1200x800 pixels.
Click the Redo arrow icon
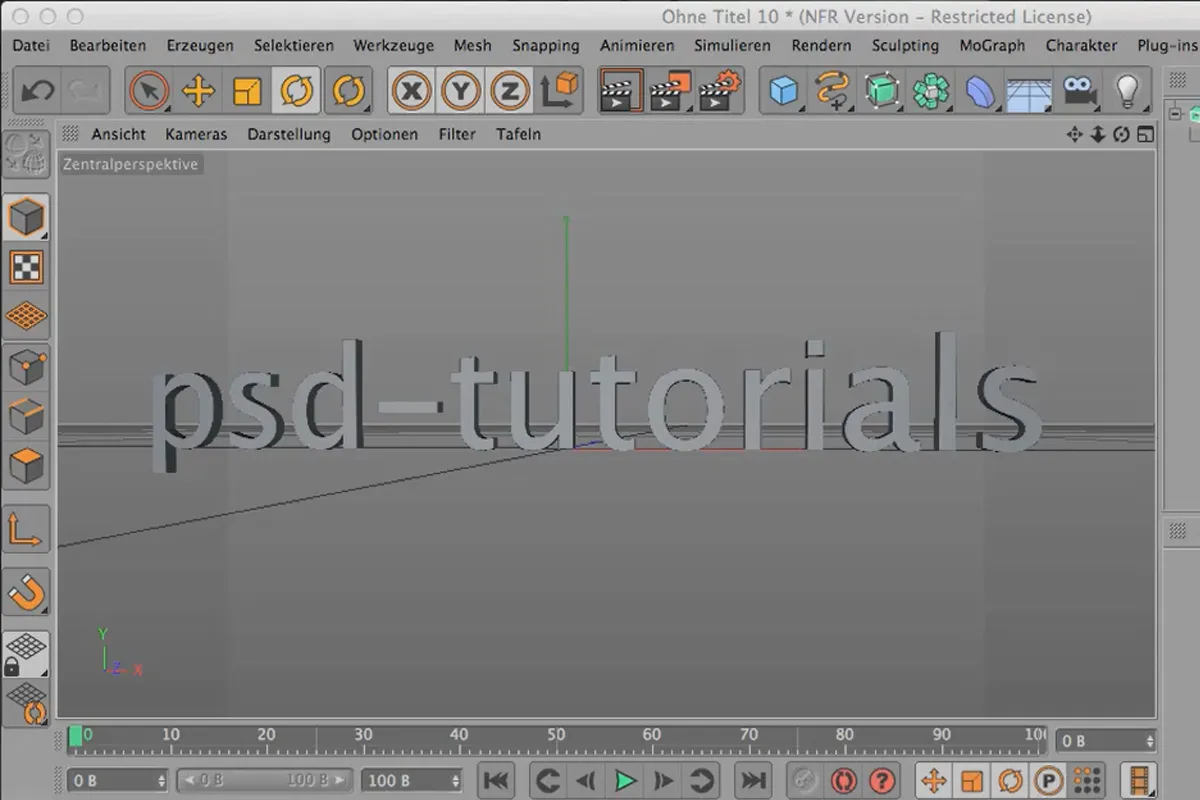(x=84, y=92)
